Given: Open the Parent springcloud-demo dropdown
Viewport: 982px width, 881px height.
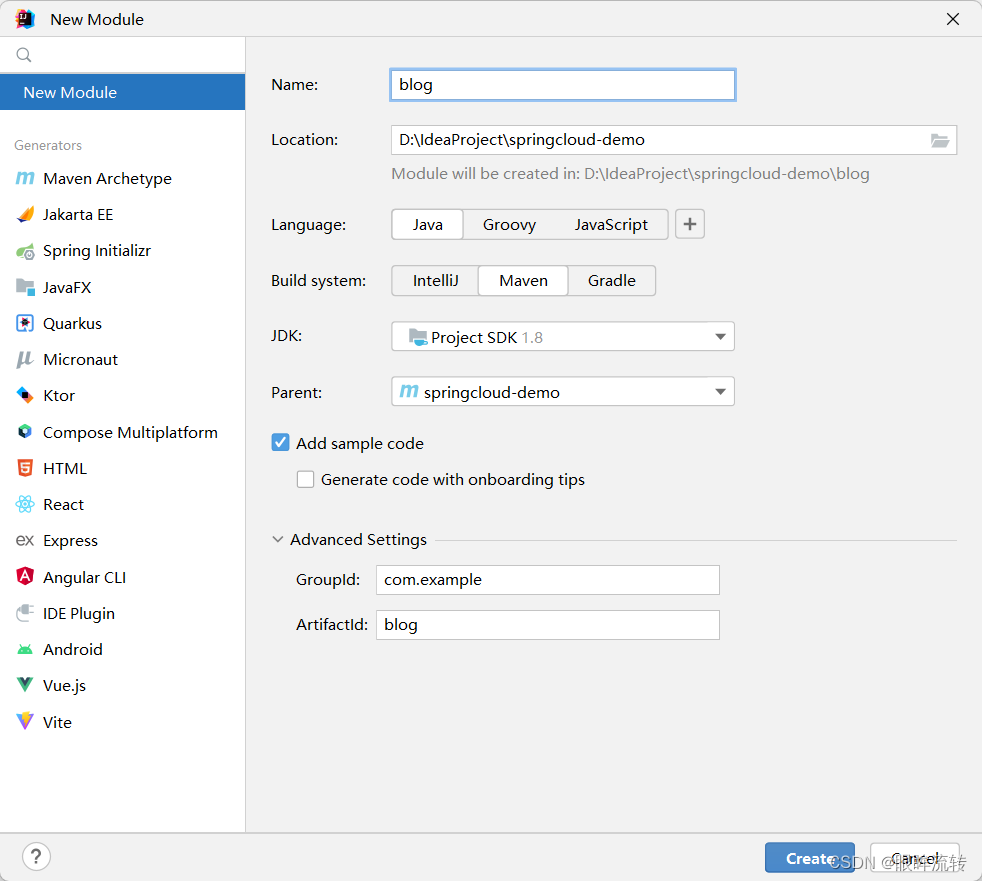Looking at the screenshot, I should click(x=562, y=392).
